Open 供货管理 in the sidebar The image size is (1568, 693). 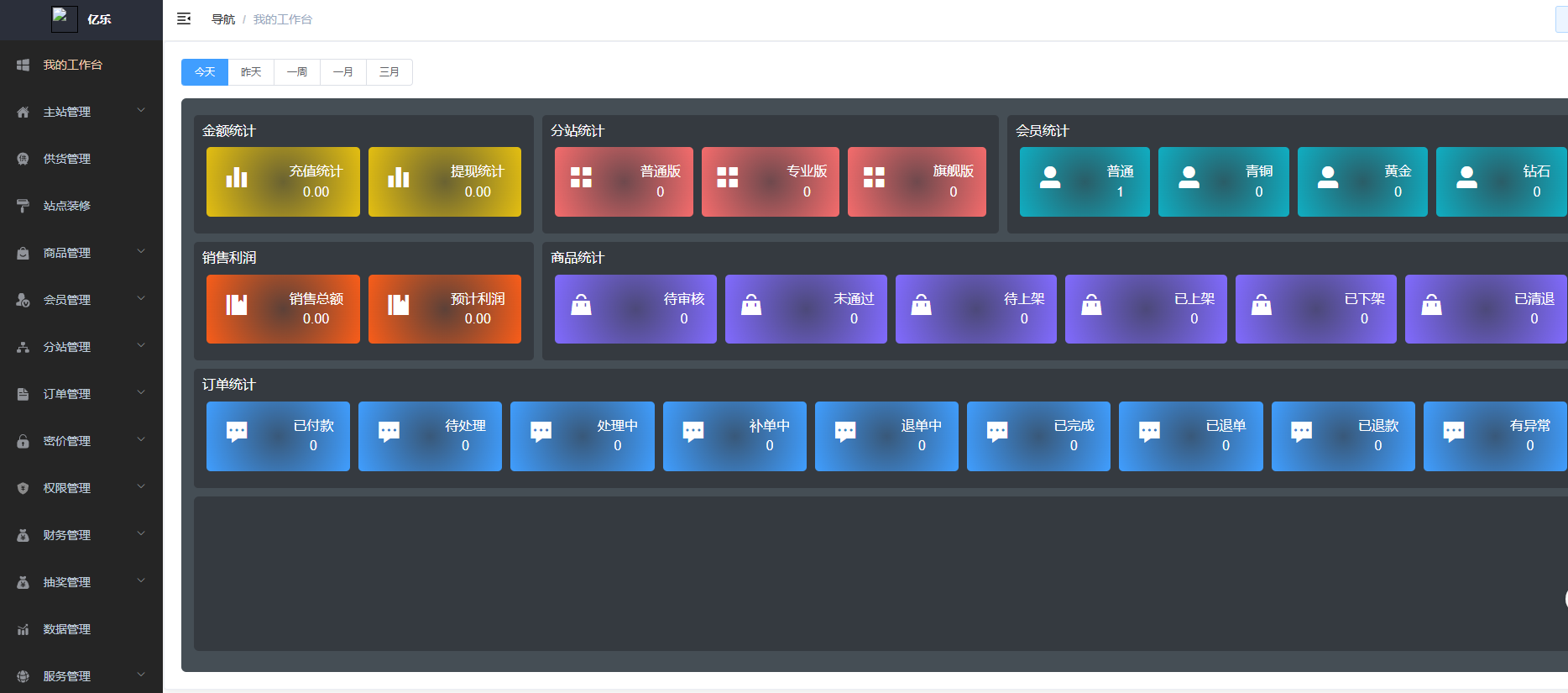pos(67,159)
